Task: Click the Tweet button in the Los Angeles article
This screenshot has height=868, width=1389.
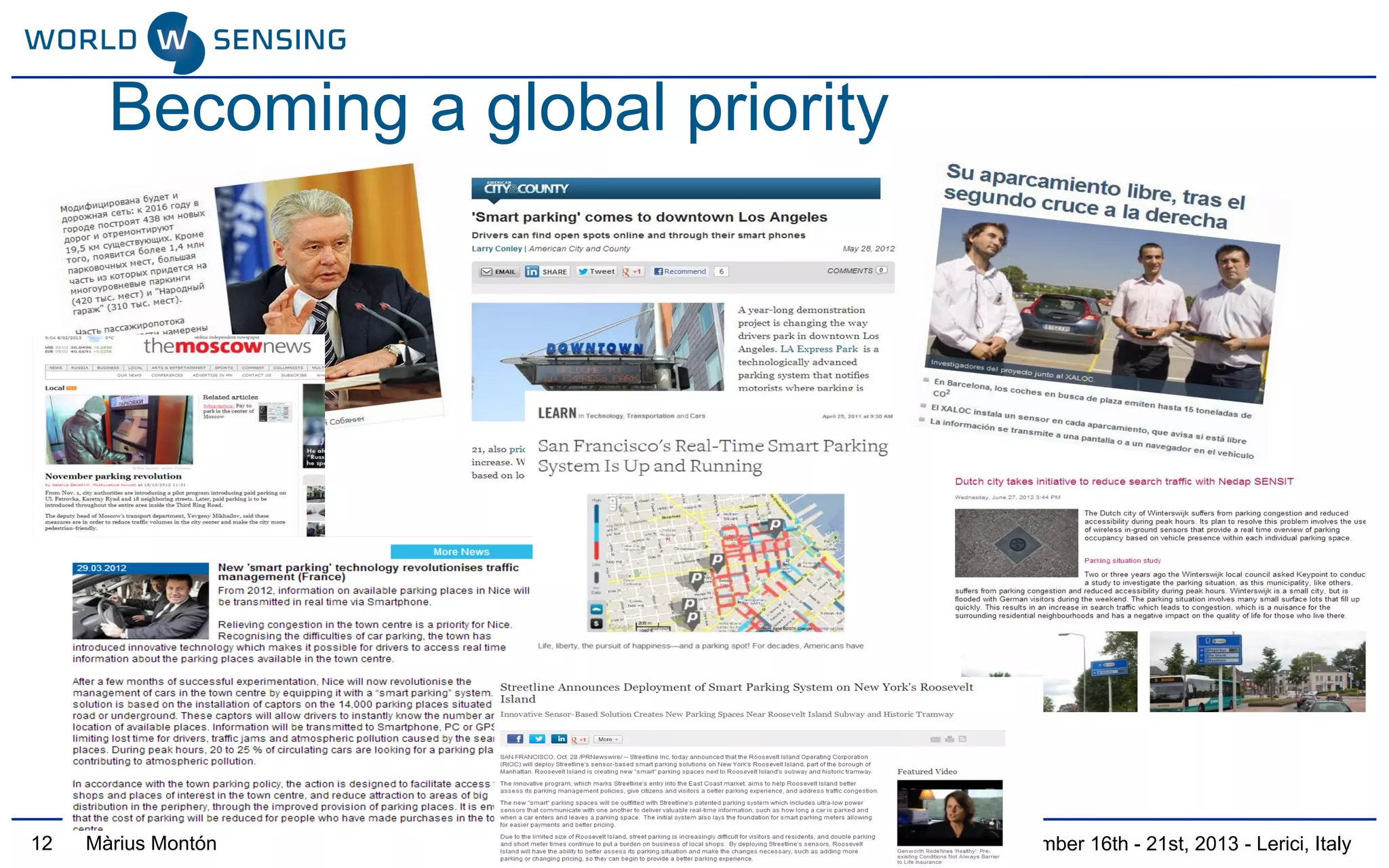Action: 596,271
